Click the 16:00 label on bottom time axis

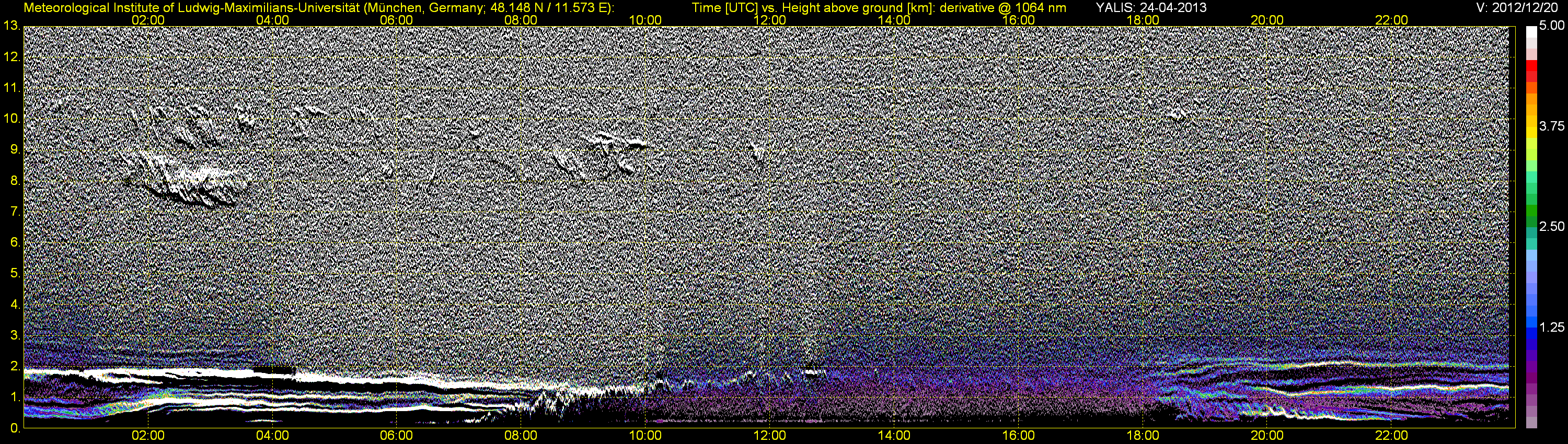(1018, 436)
